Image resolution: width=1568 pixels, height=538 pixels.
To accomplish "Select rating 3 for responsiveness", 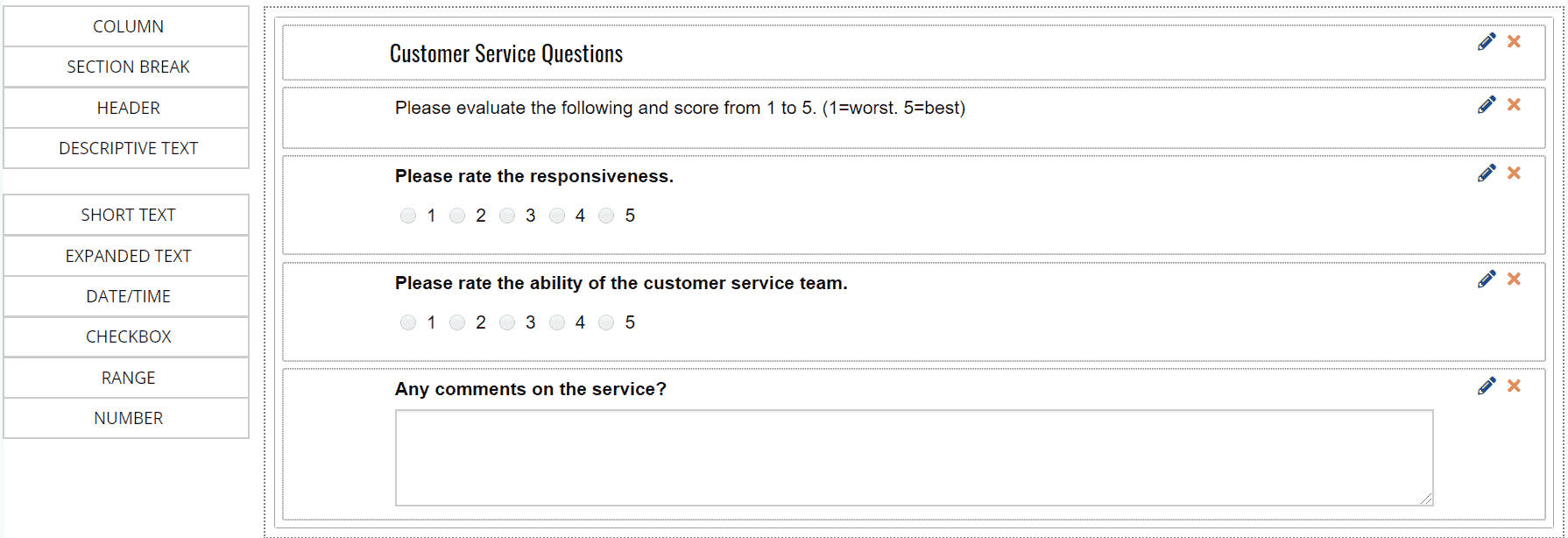I will 507,216.
